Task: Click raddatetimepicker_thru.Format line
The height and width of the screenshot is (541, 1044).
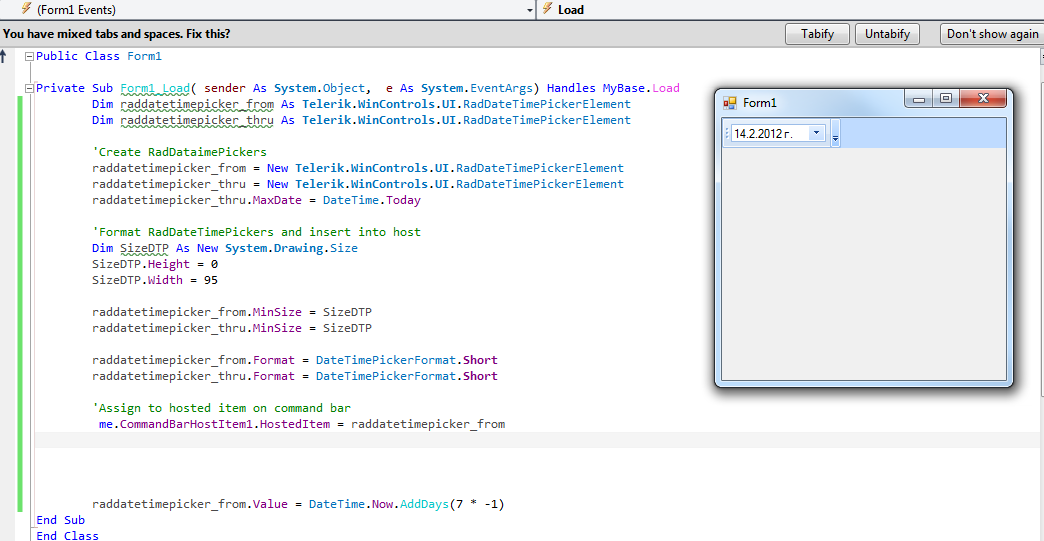Action: coord(294,376)
